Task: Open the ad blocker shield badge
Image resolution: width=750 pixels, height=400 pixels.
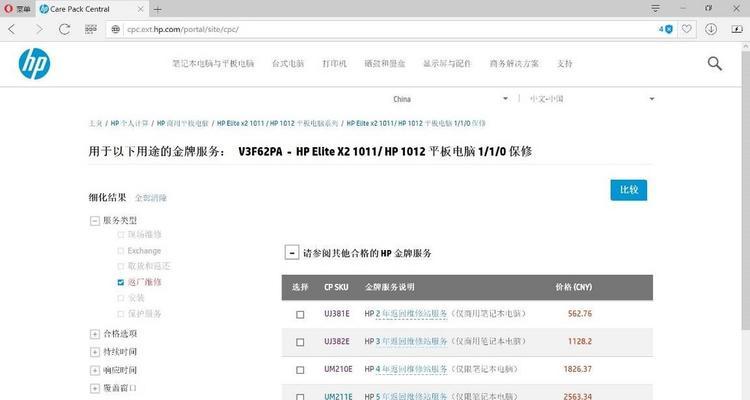Action: [666, 29]
